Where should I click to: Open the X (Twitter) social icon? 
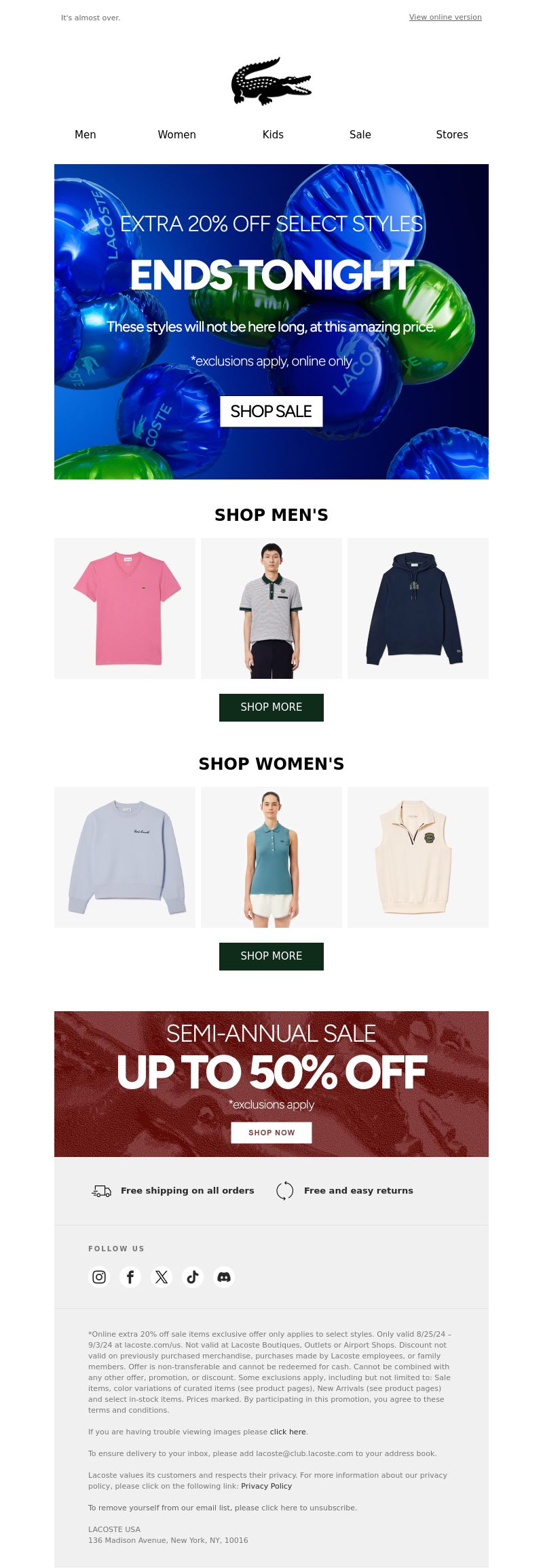click(x=162, y=1277)
